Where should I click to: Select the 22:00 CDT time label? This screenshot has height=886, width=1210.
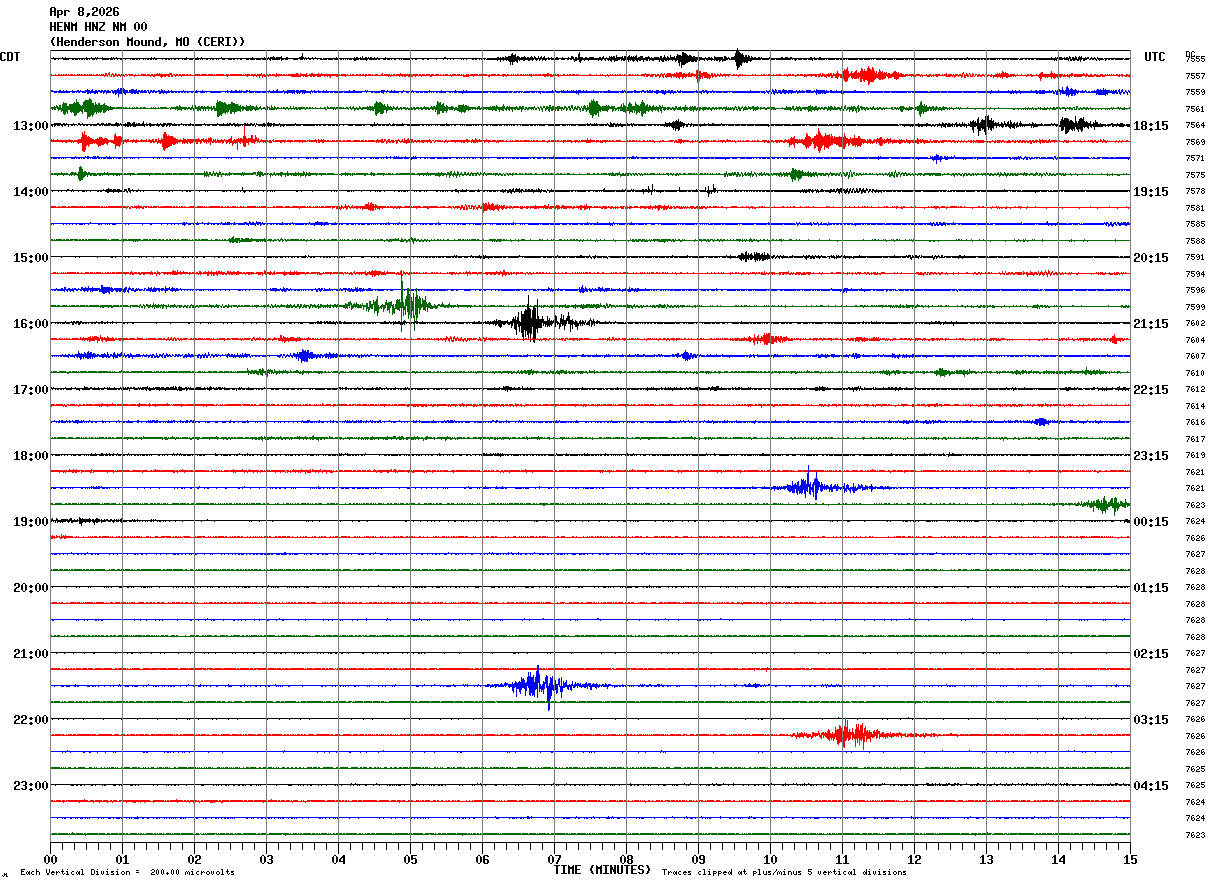point(30,720)
